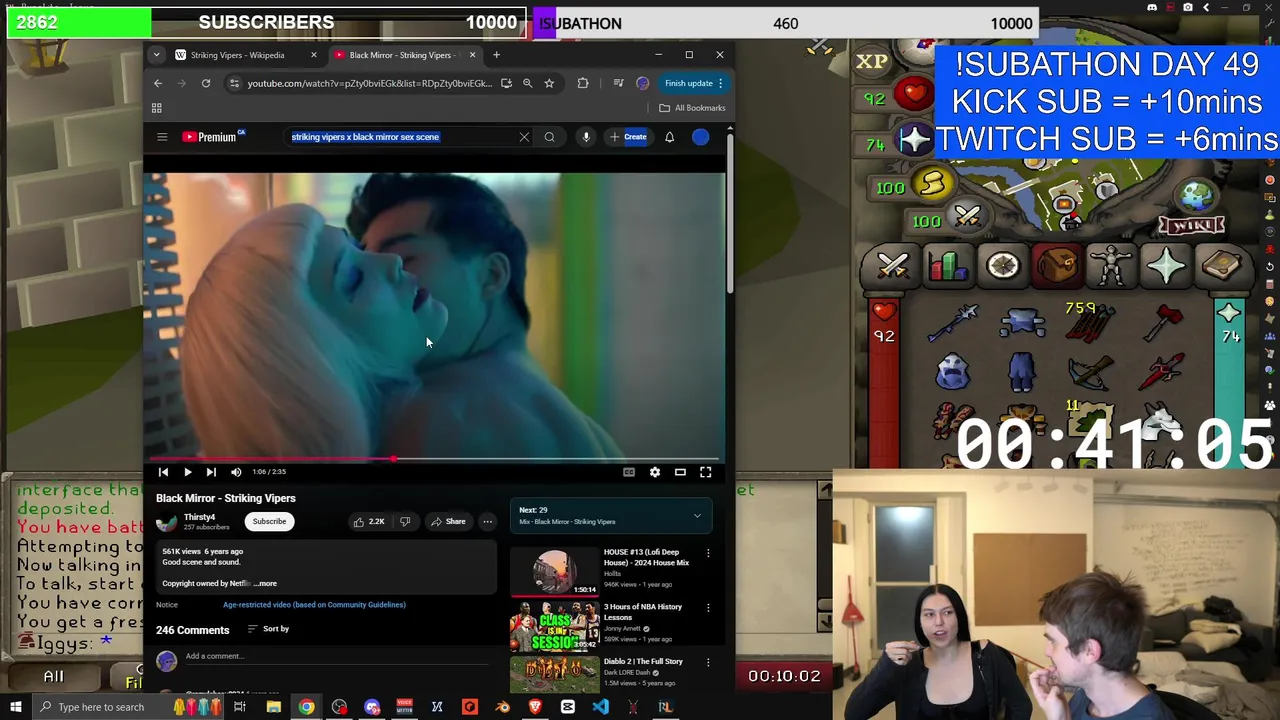1280x720 pixels.
Task: Open Chrome apps grid shortcut
Action: click(x=156, y=108)
